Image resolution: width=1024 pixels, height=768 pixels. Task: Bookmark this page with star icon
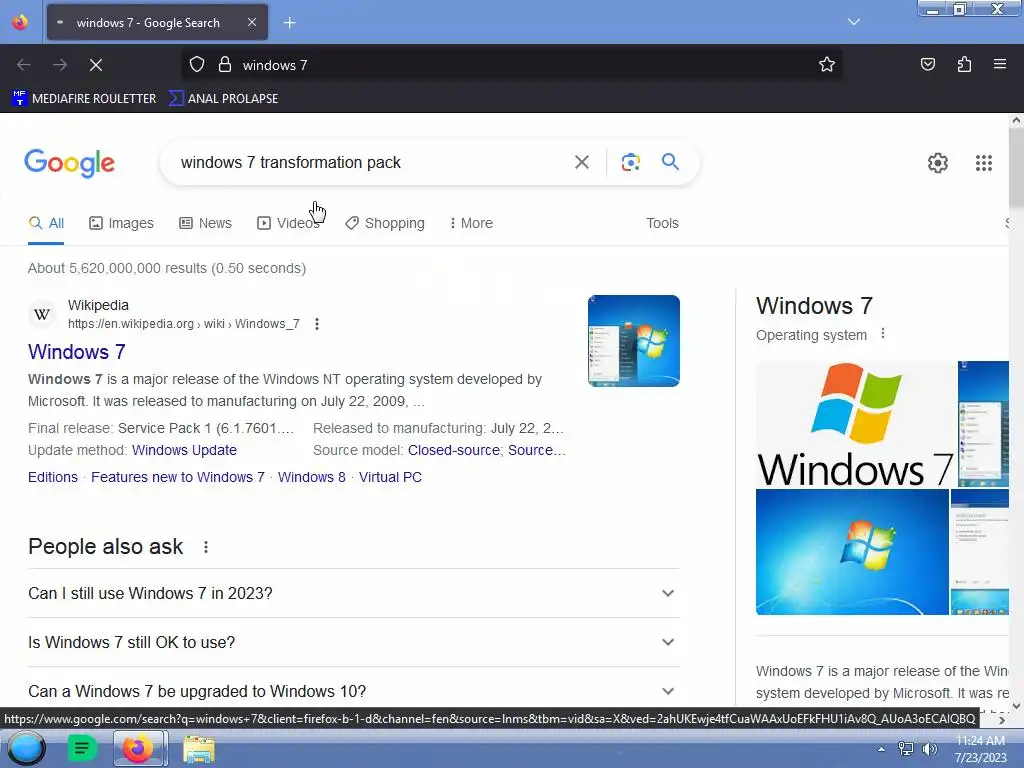click(x=827, y=64)
